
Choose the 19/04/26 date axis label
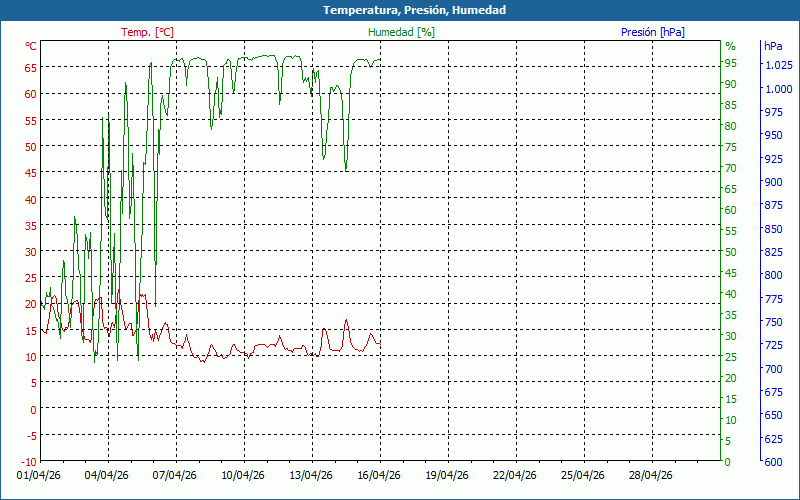(x=447, y=476)
